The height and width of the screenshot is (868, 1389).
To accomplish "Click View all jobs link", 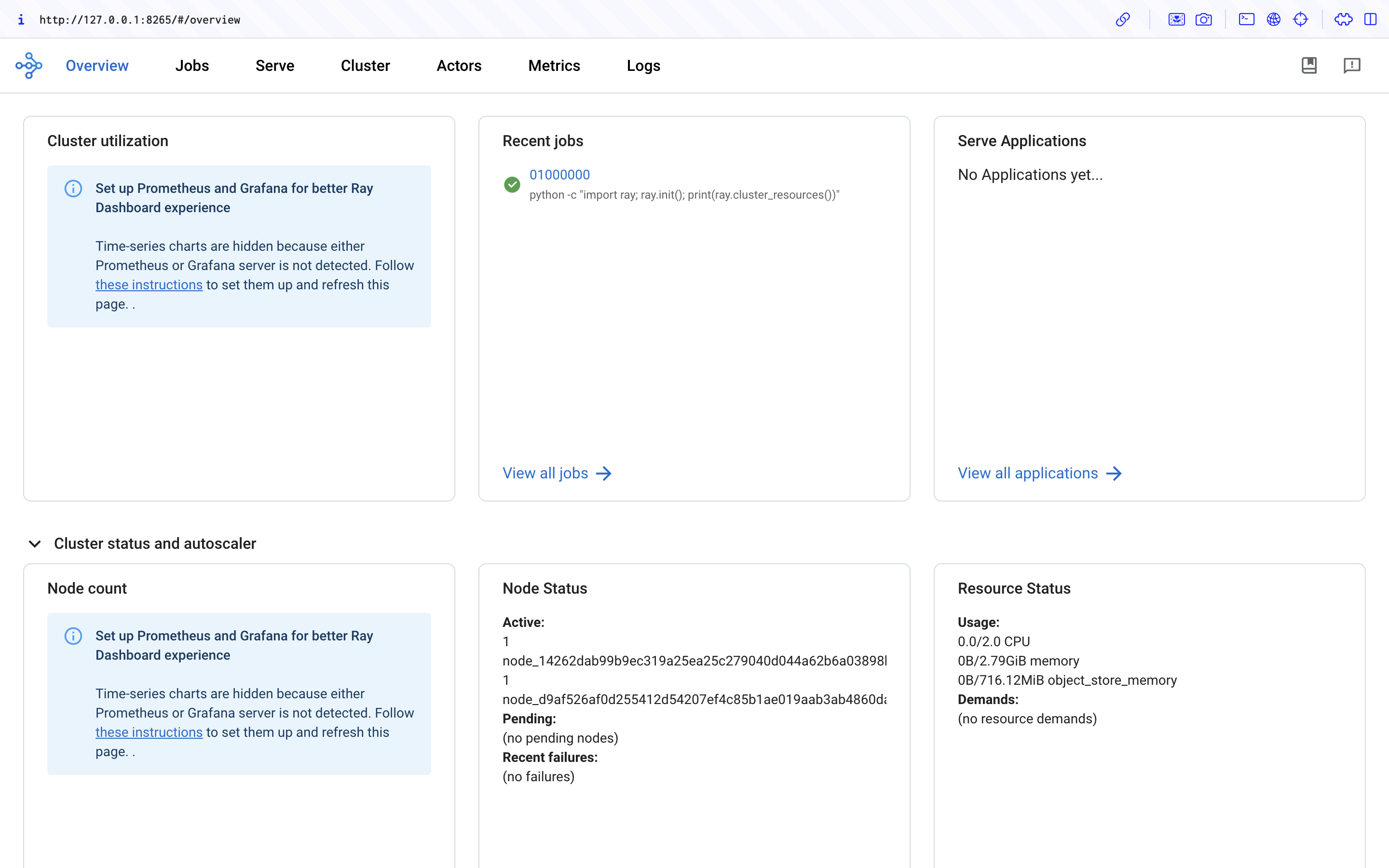I will [x=545, y=473].
